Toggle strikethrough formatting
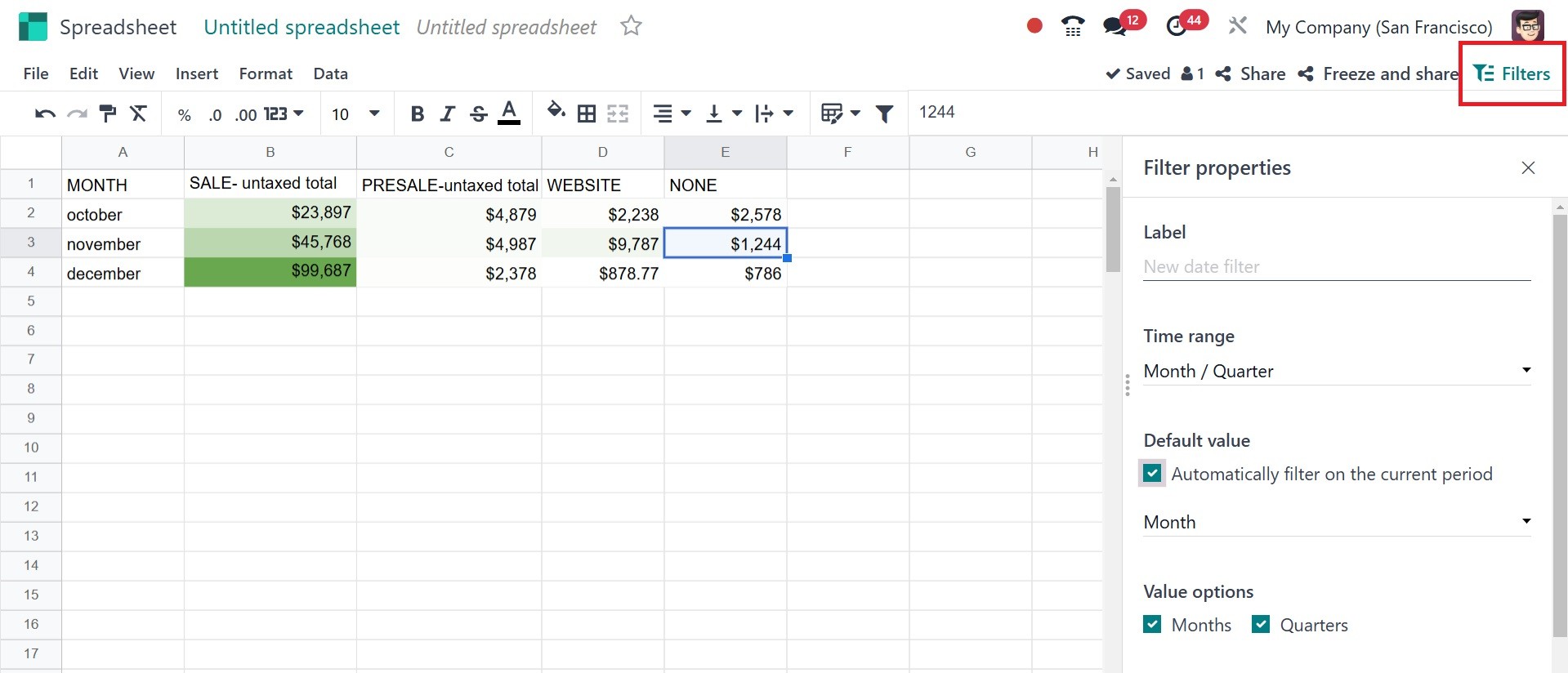The height and width of the screenshot is (673, 1568). pyautogui.click(x=479, y=114)
